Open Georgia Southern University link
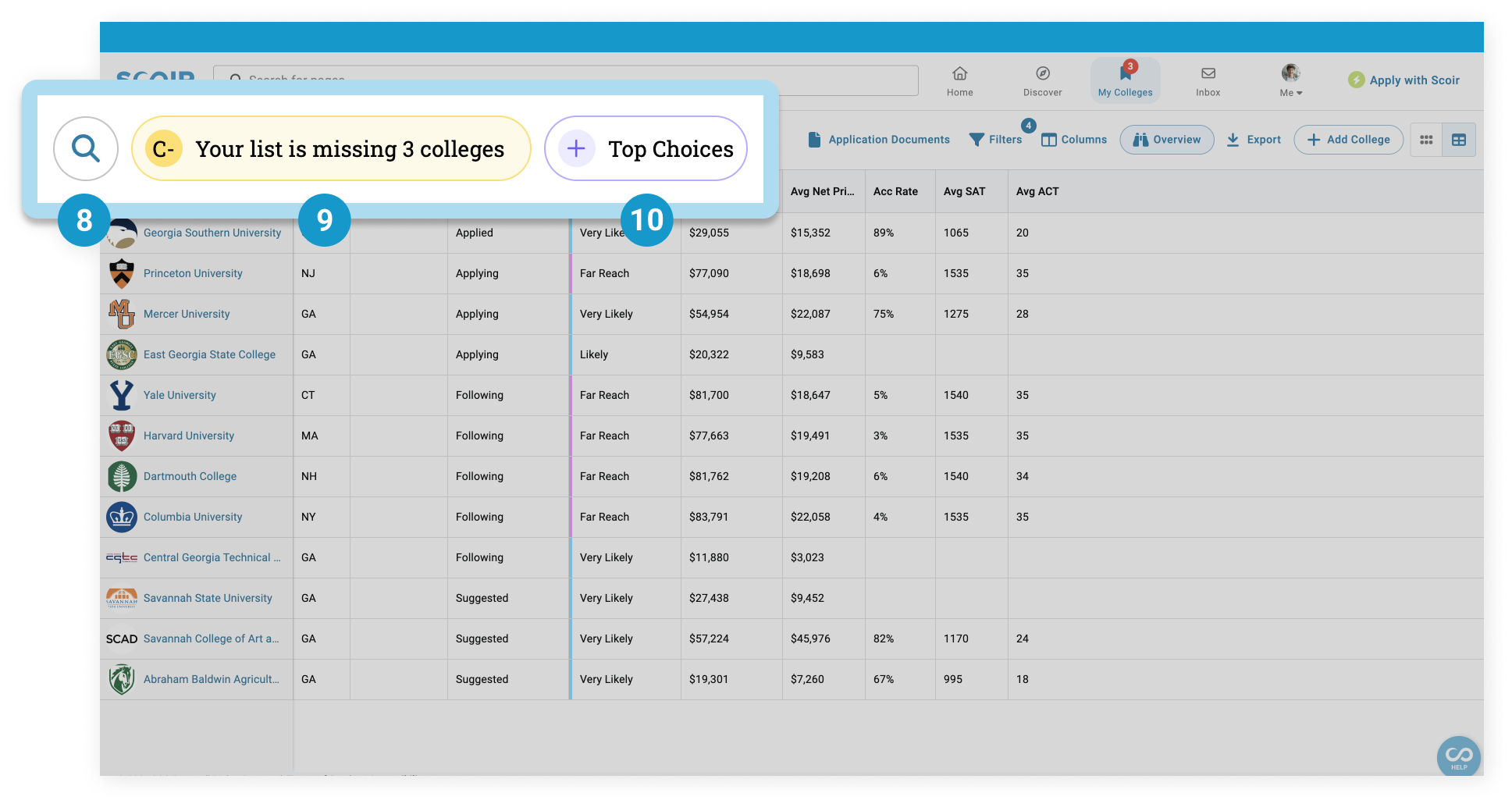 point(212,233)
